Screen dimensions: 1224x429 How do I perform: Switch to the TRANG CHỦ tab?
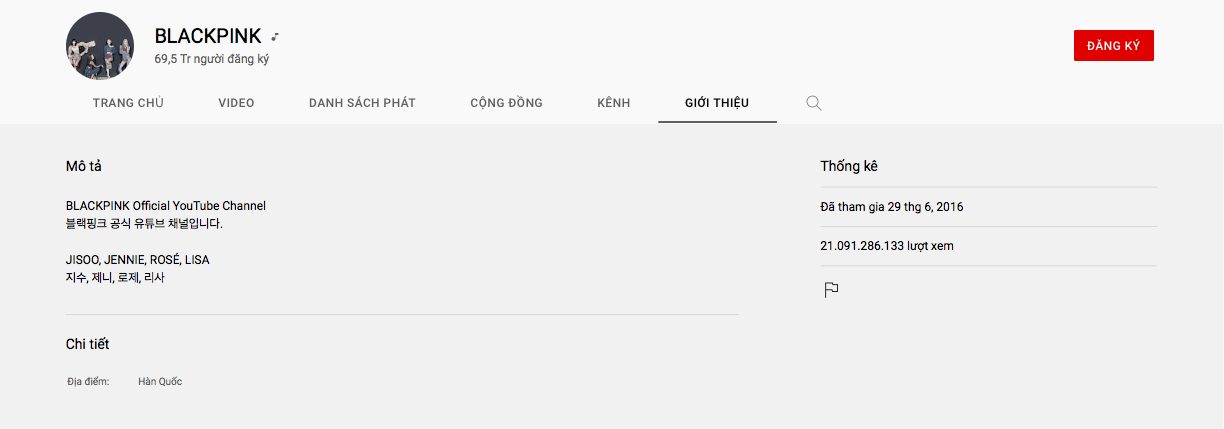point(128,103)
